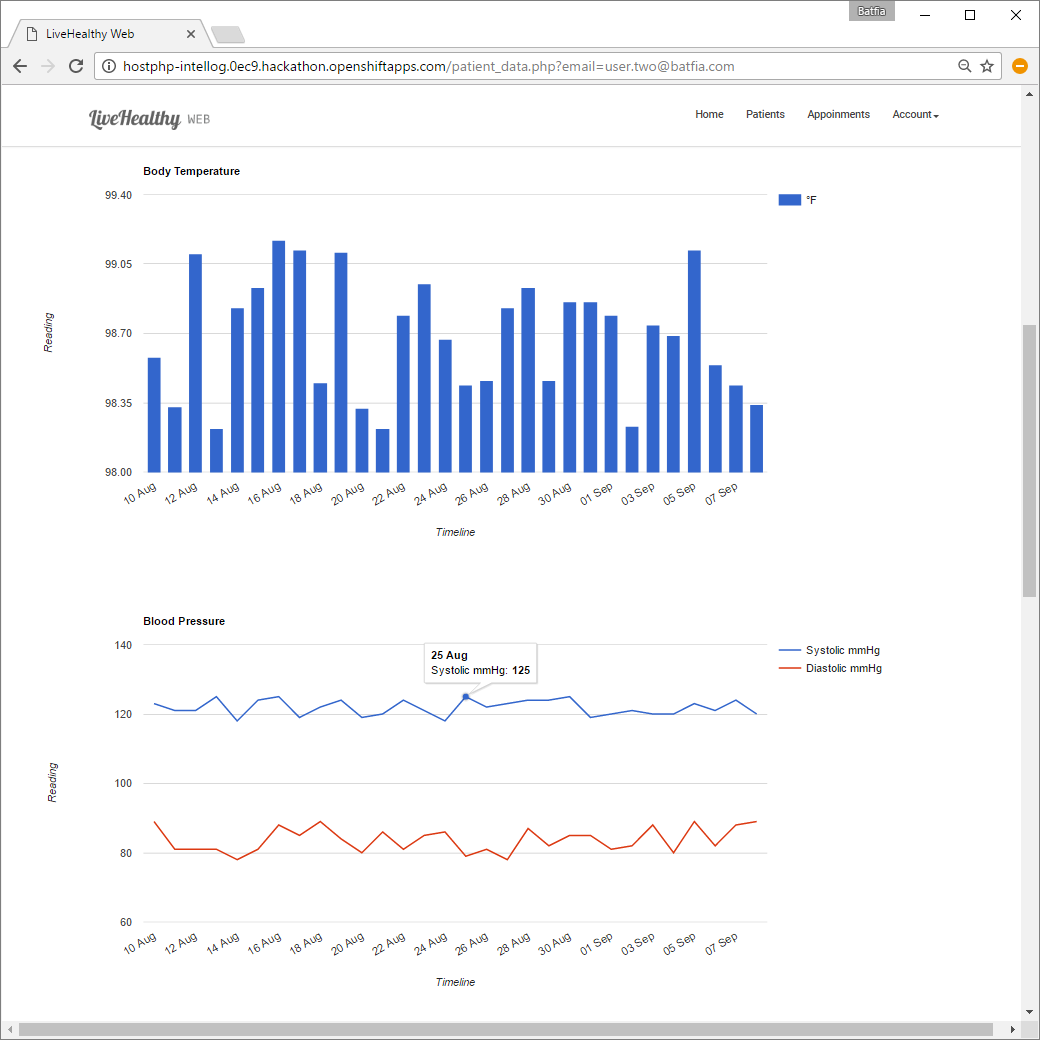Click the horizontal scrollbar left arrow
This screenshot has width=1040, height=1040.
point(10,1029)
